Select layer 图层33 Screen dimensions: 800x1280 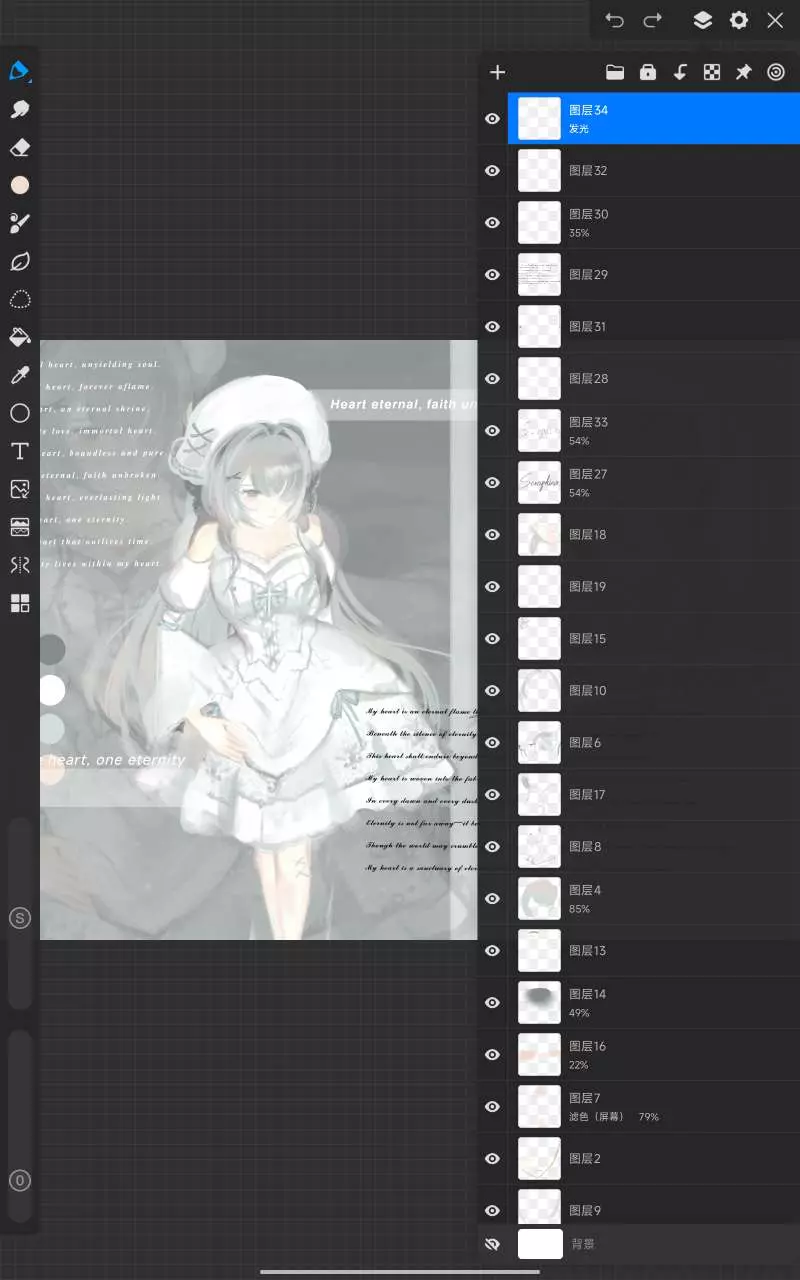654,430
